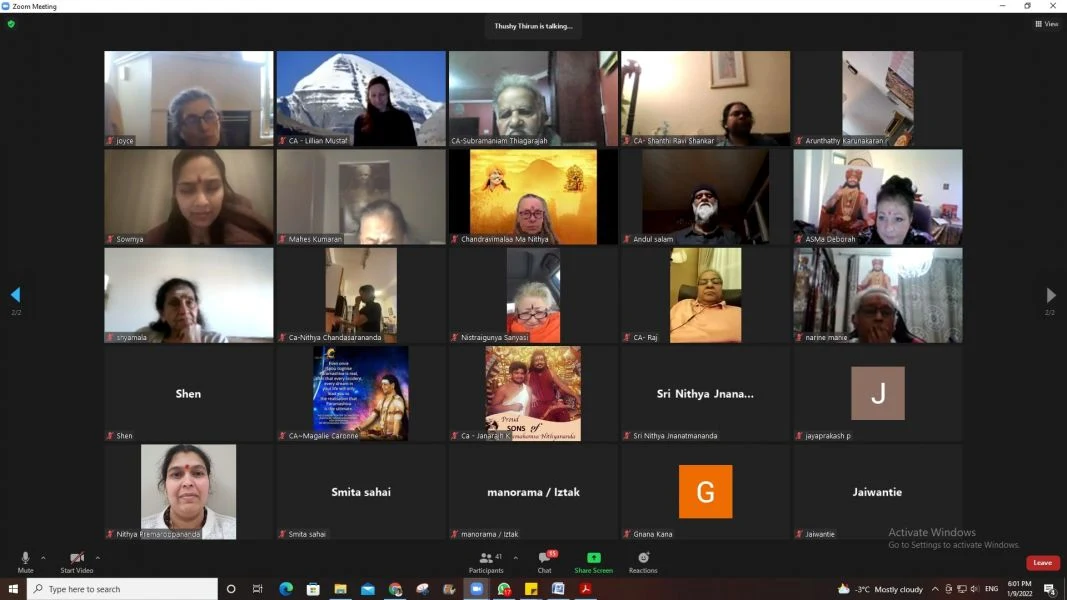Select the Chandravimalaa Ma Nithya video tile
The width and height of the screenshot is (1067, 600).
click(534, 197)
